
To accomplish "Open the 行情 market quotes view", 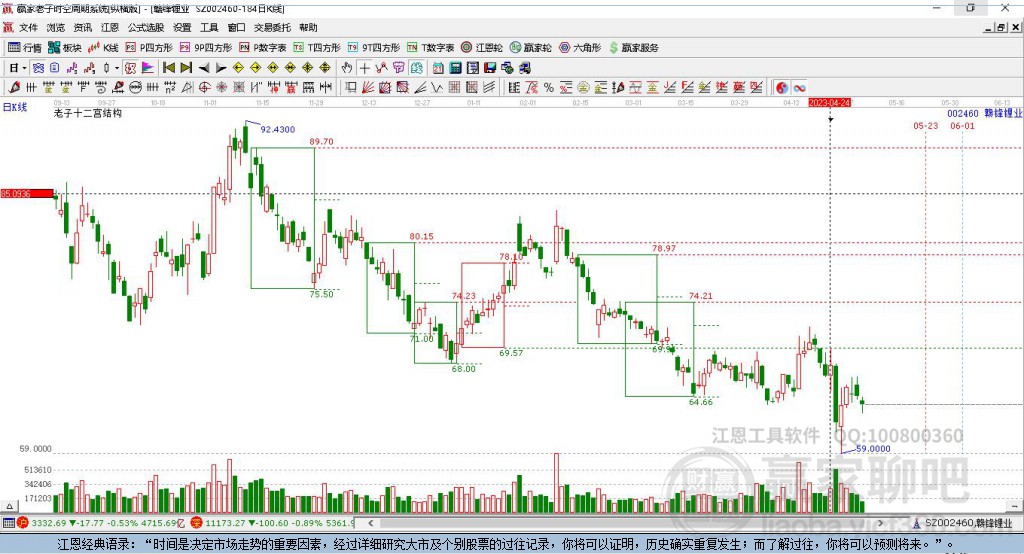I will tap(25, 48).
